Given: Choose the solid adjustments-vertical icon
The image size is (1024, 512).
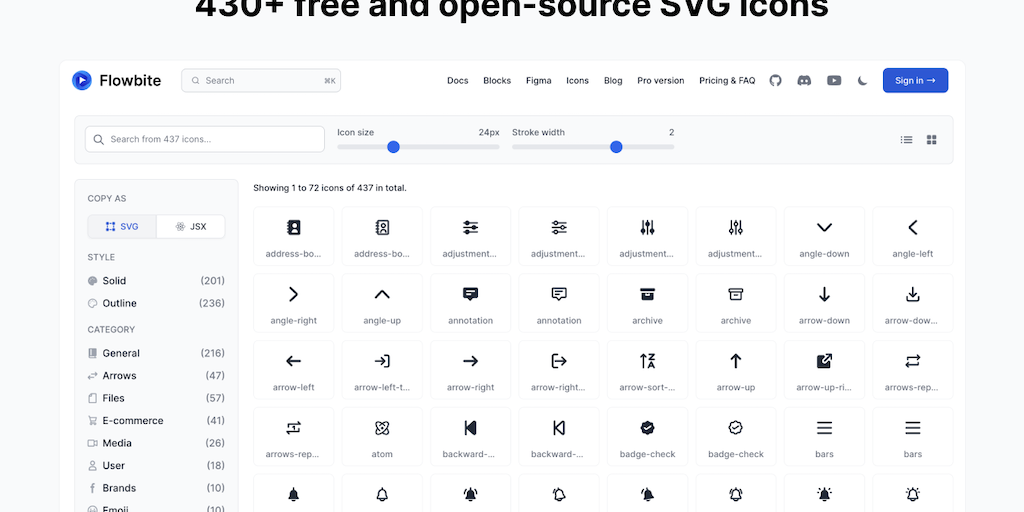Looking at the screenshot, I should click(647, 236).
